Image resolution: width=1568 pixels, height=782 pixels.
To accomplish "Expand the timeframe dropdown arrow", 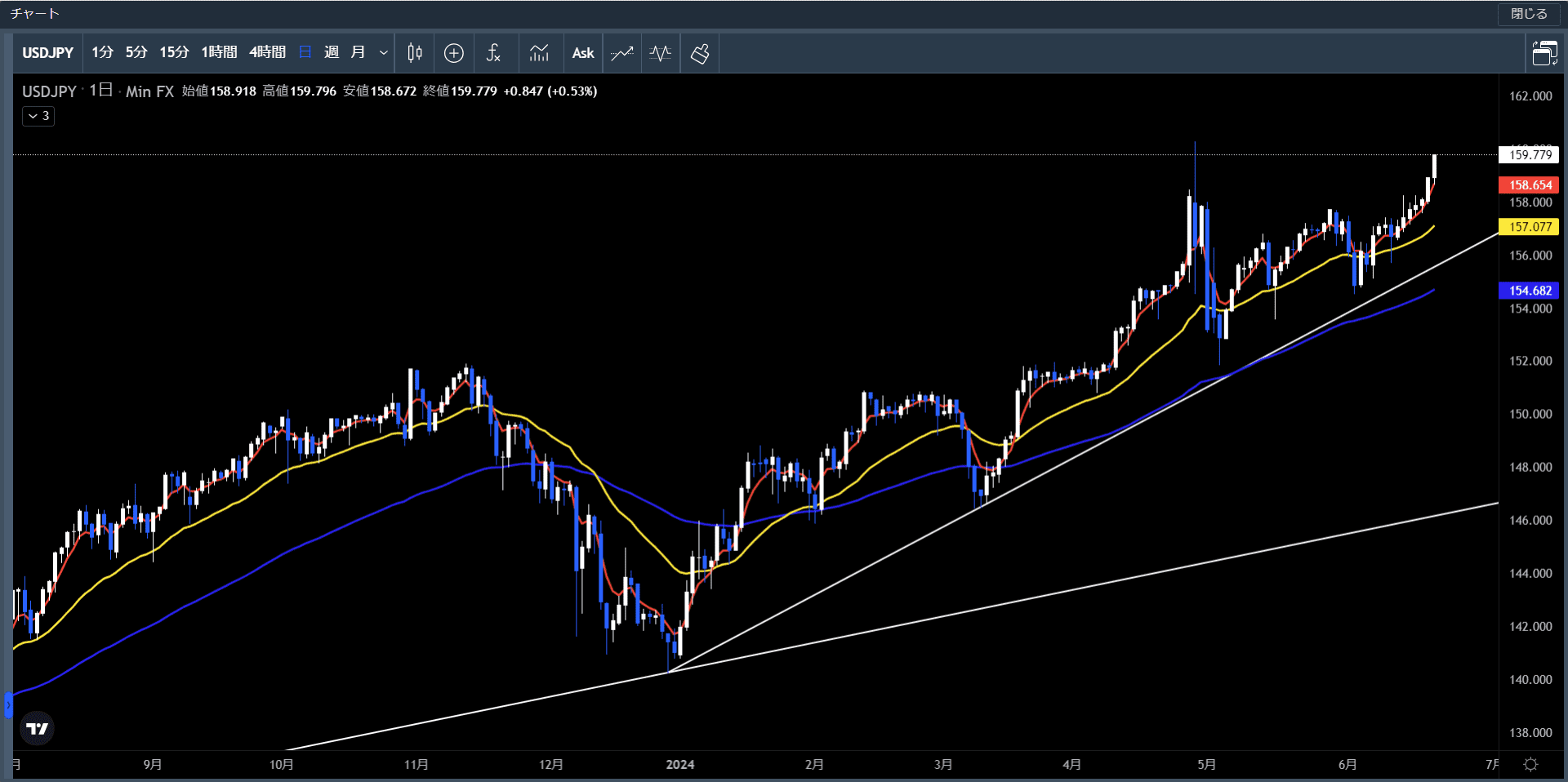I will tap(383, 53).
